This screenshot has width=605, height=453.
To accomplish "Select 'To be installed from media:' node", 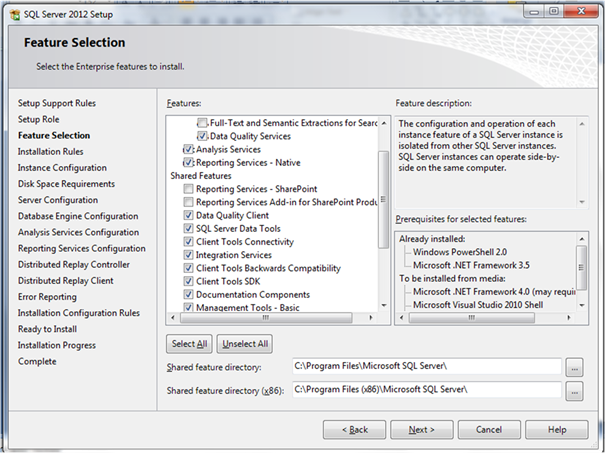I will coord(452,279).
